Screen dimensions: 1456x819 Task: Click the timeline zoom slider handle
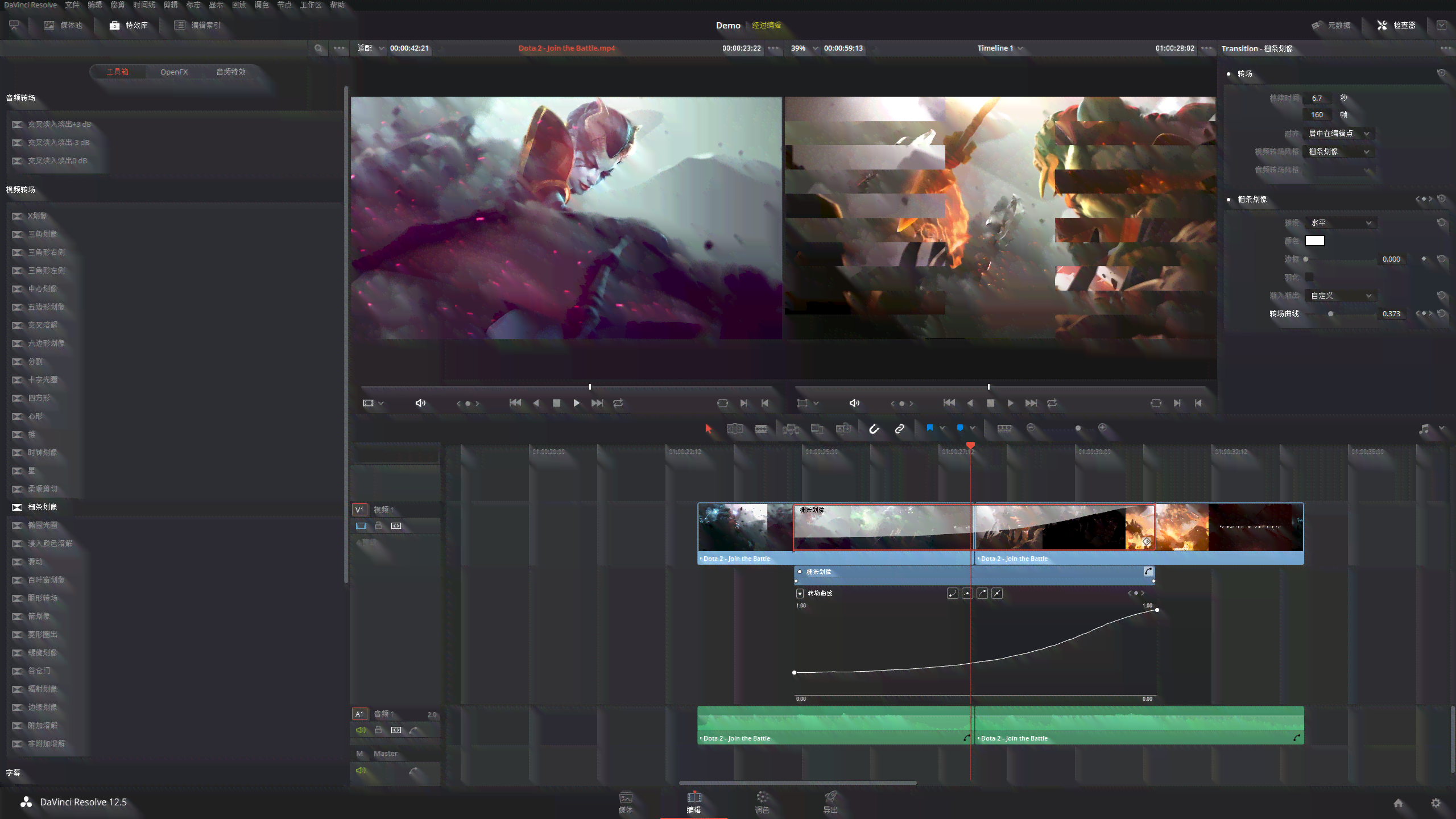[x=1078, y=428]
